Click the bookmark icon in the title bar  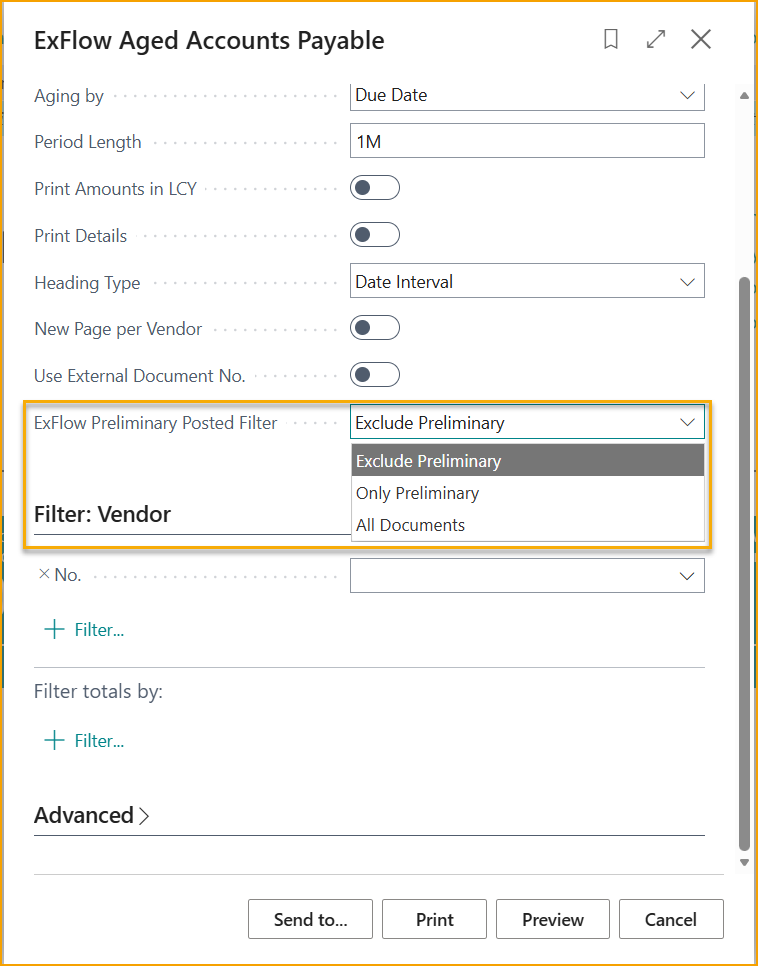[611, 39]
